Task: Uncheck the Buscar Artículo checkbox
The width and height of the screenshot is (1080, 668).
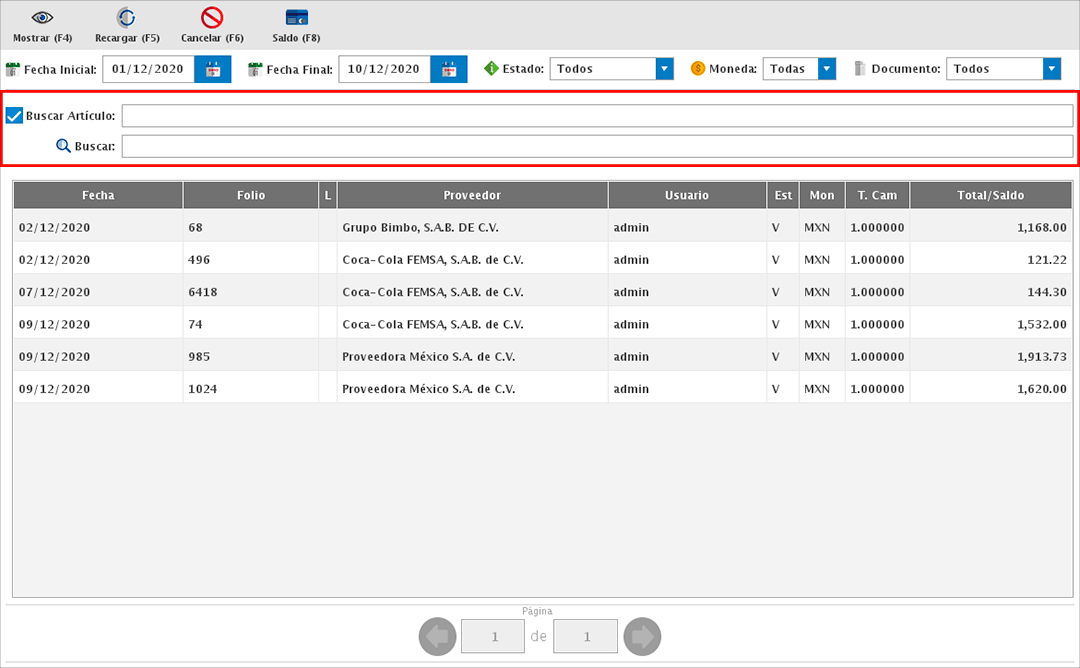Action: click(15, 116)
